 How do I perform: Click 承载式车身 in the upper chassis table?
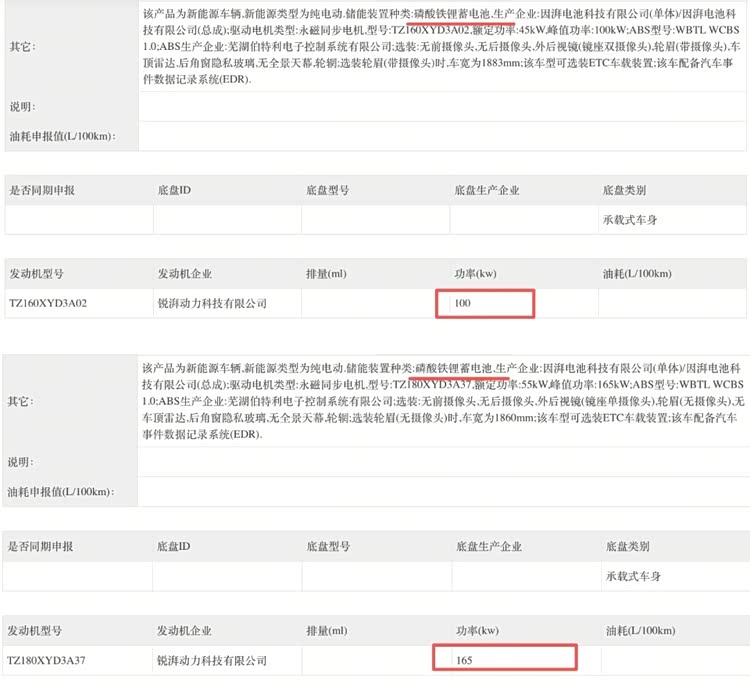tap(632, 219)
